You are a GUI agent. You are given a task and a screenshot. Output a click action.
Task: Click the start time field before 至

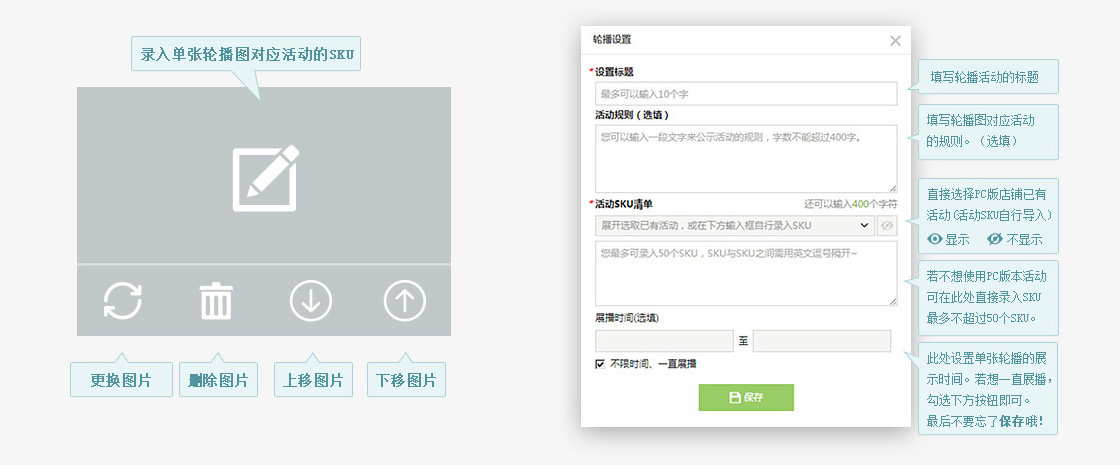tap(664, 341)
